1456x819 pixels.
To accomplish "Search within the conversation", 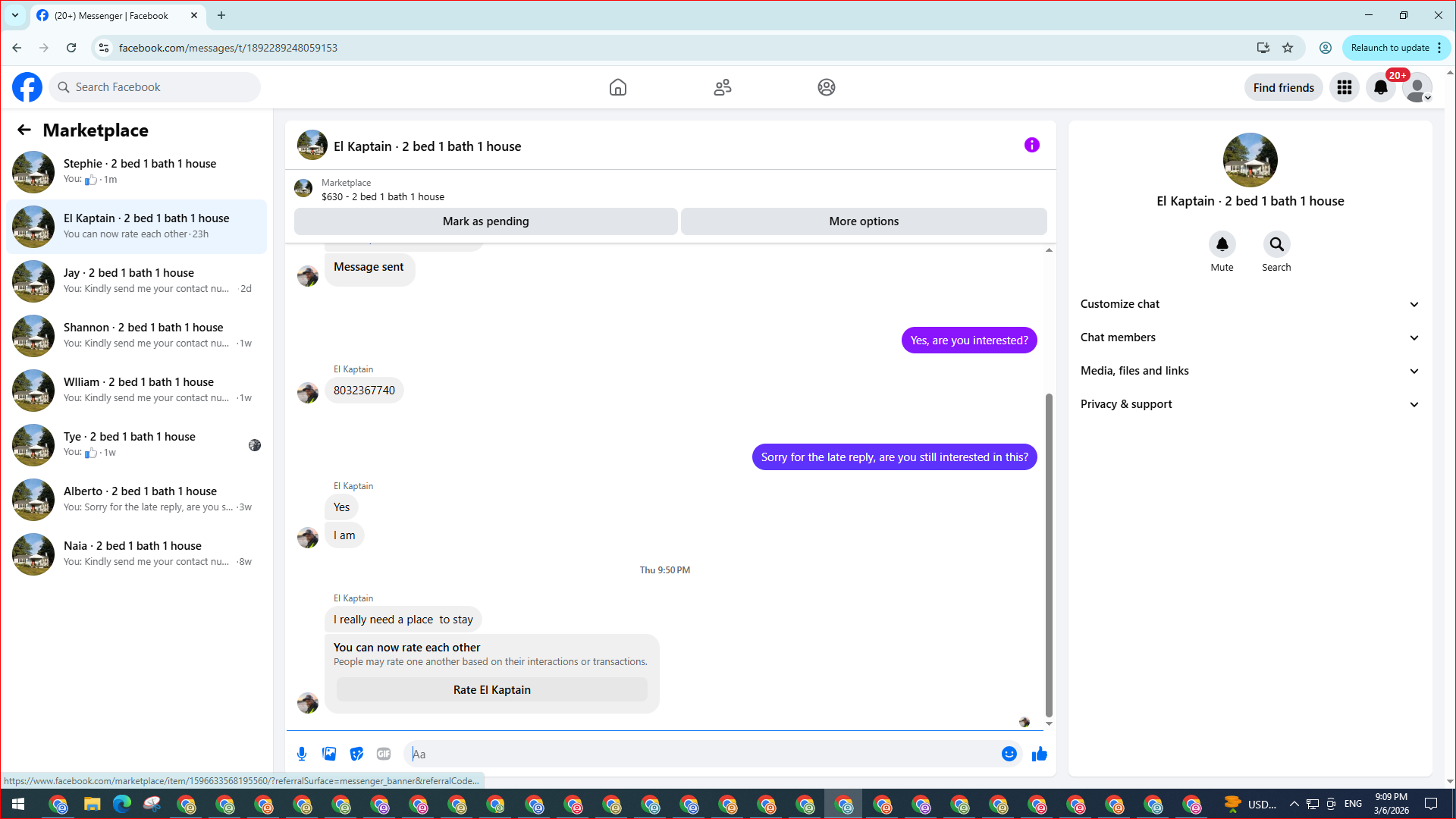I will tap(1276, 245).
